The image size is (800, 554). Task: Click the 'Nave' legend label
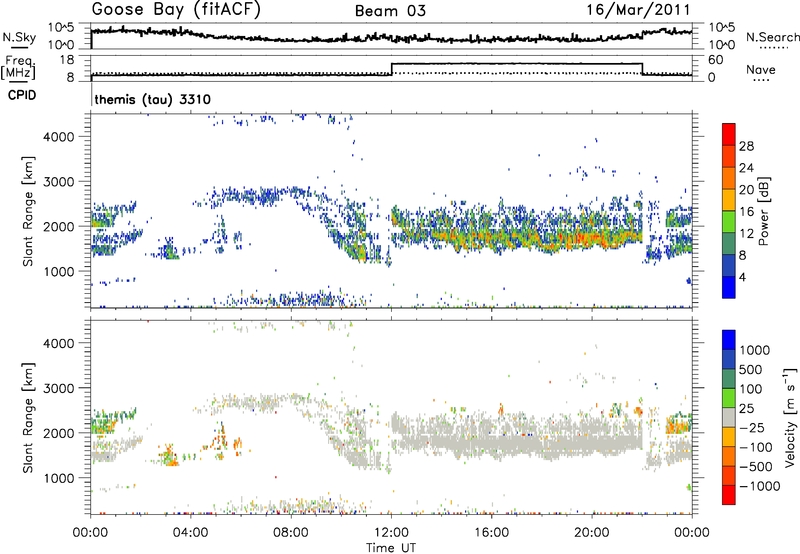click(x=761, y=69)
